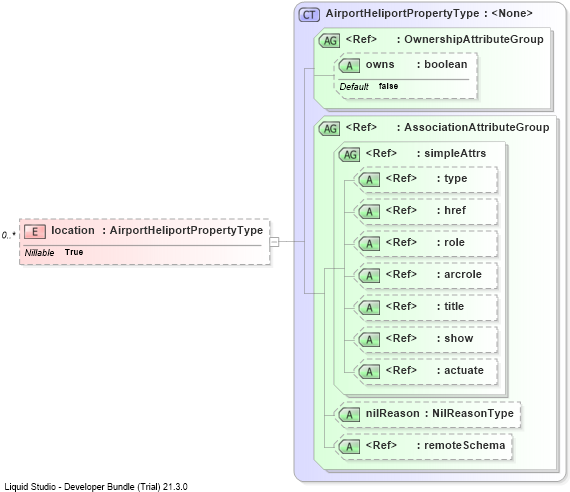
Task: Click the A icon of arcrole attribute
Action: point(369,276)
